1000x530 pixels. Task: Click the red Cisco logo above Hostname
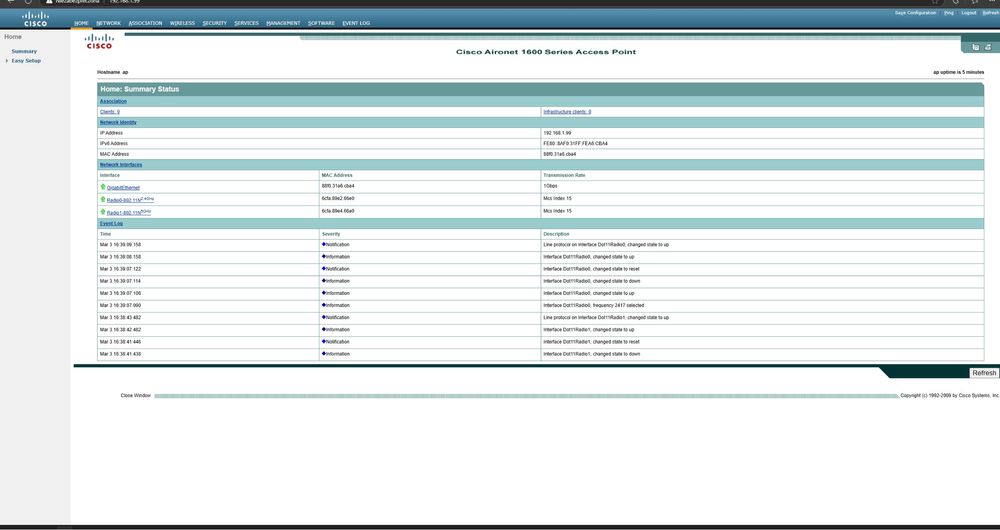tap(99, 41)
